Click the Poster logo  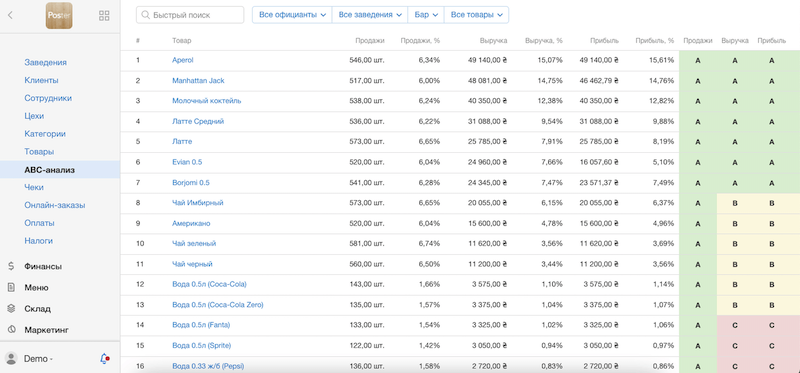[59, 15]
